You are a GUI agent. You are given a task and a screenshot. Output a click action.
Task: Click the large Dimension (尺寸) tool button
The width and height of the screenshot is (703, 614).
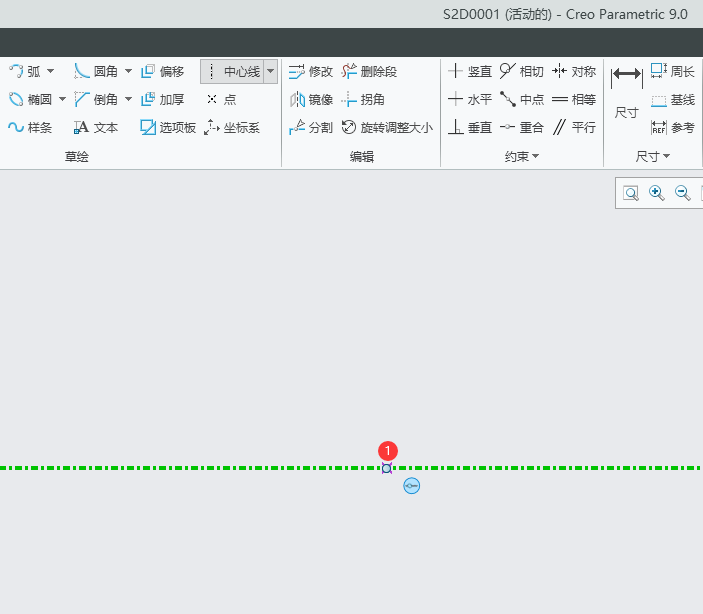coord(627,92)
